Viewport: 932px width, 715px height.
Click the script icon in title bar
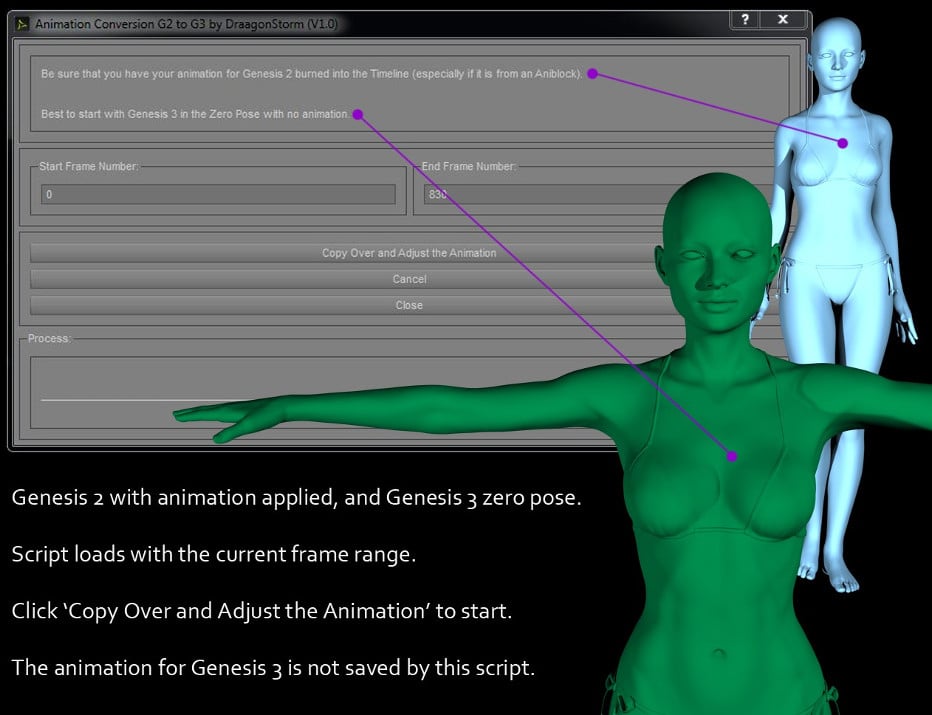pyautogui.click(x=22, y=24)
